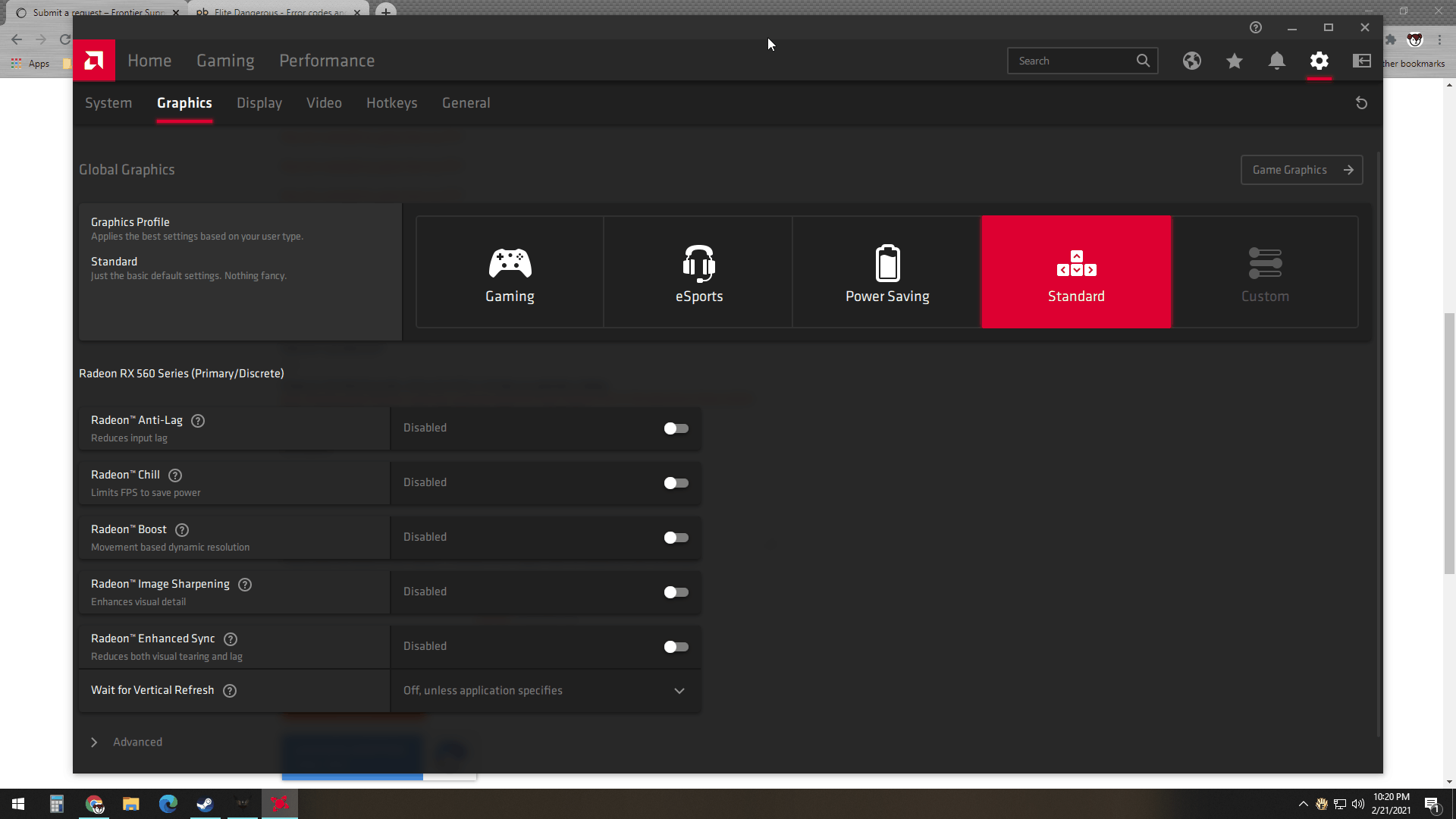Open the volume tray icon
The width and height of the screenshot is (1456, 819).
pos(1357,804)
